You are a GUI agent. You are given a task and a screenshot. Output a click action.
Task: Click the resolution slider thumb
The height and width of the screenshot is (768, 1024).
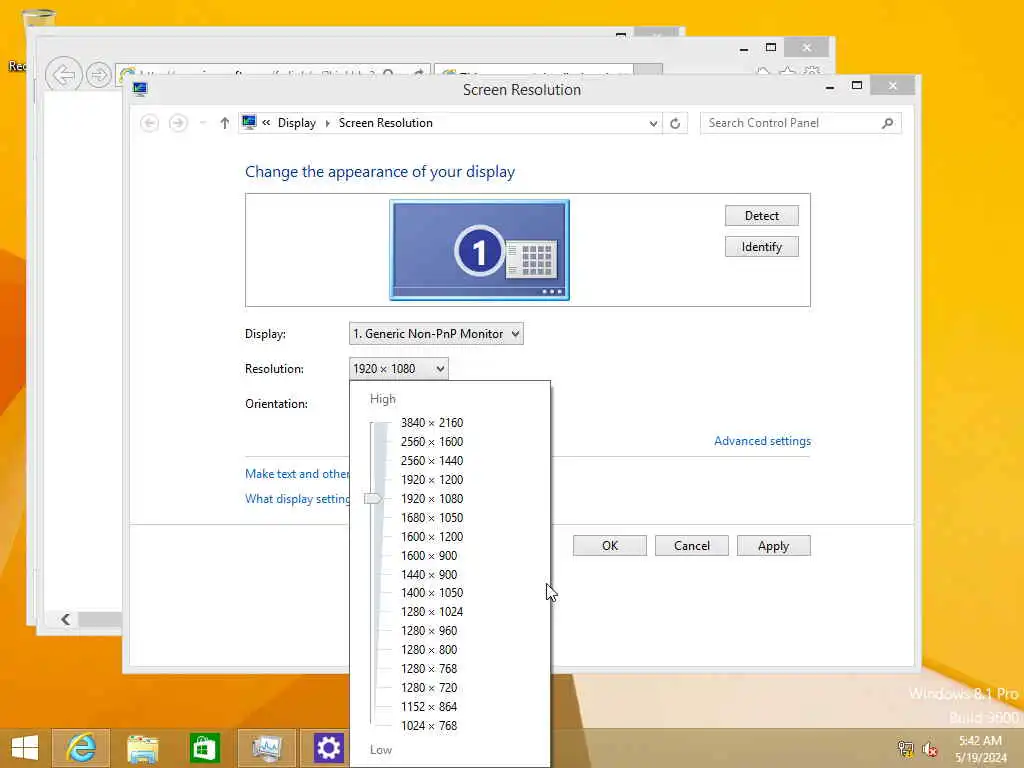[x=372, y=499]
